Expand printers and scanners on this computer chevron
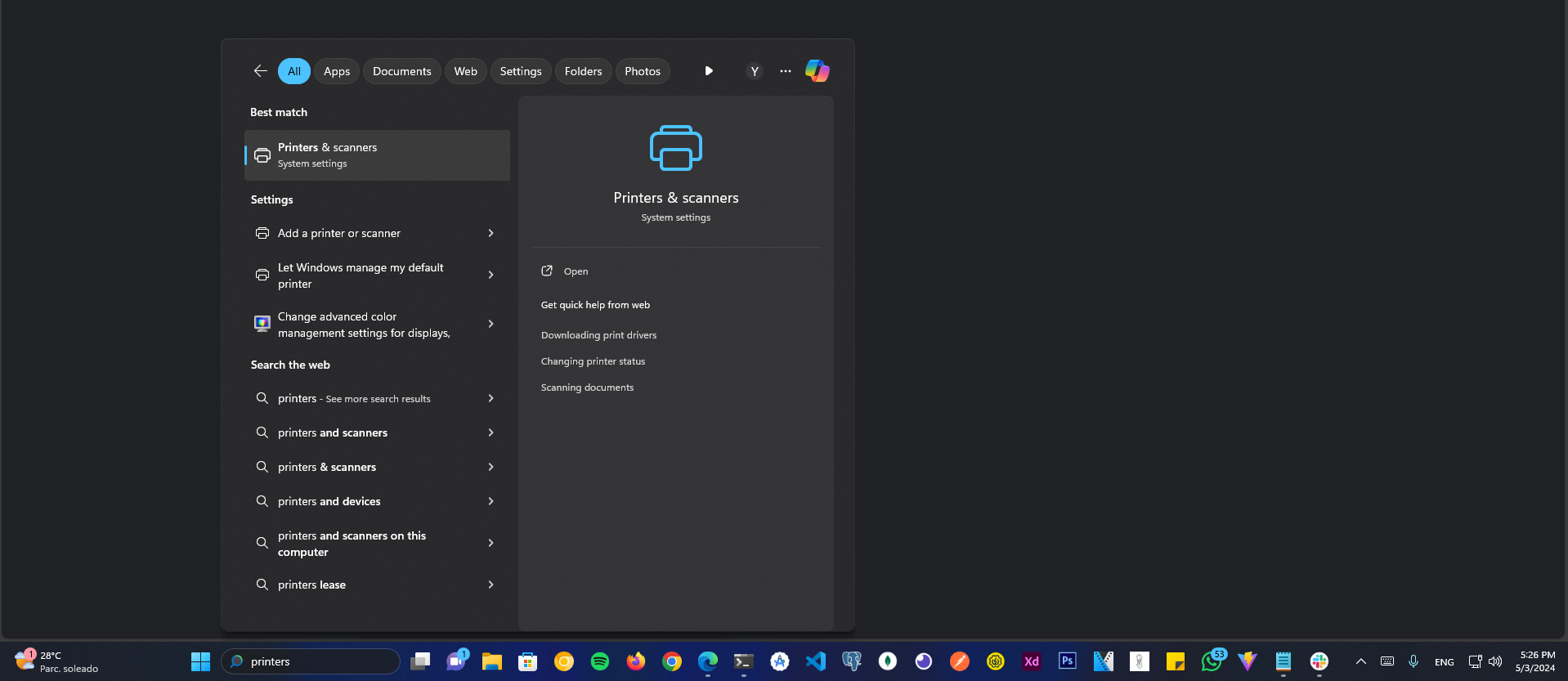The width and height of the screenshot is (1568, 681). [491, 543]
